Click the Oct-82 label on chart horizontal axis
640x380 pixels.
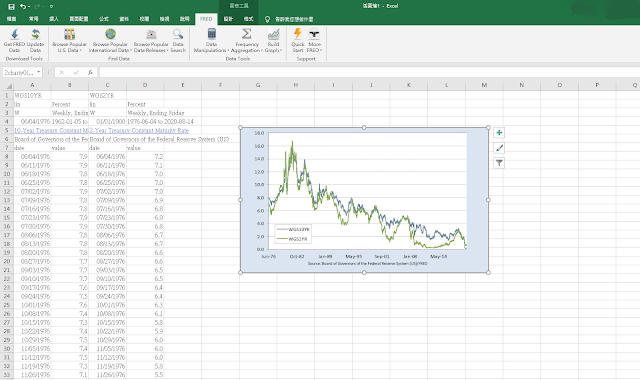pos(297,257)
